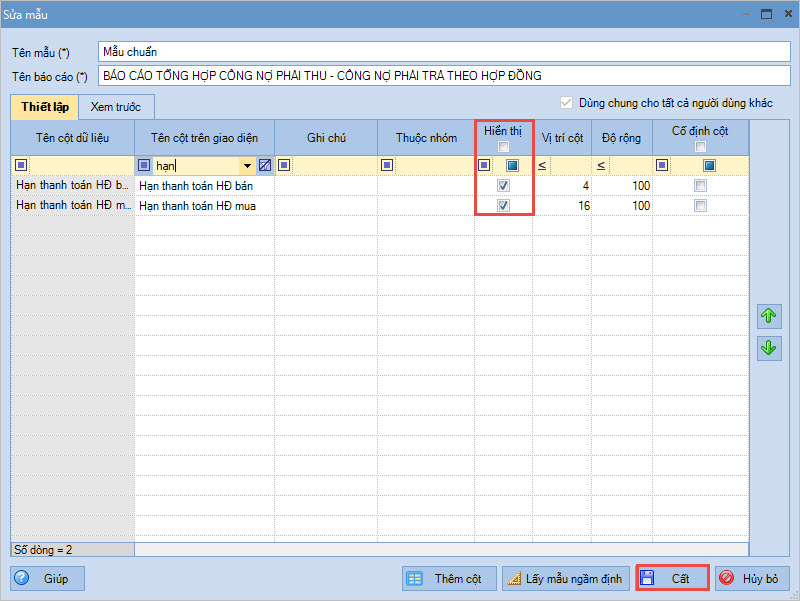Click the filter operator icon under Thuộc nhóm
800x601 pixels.
[x=385, y=166]
